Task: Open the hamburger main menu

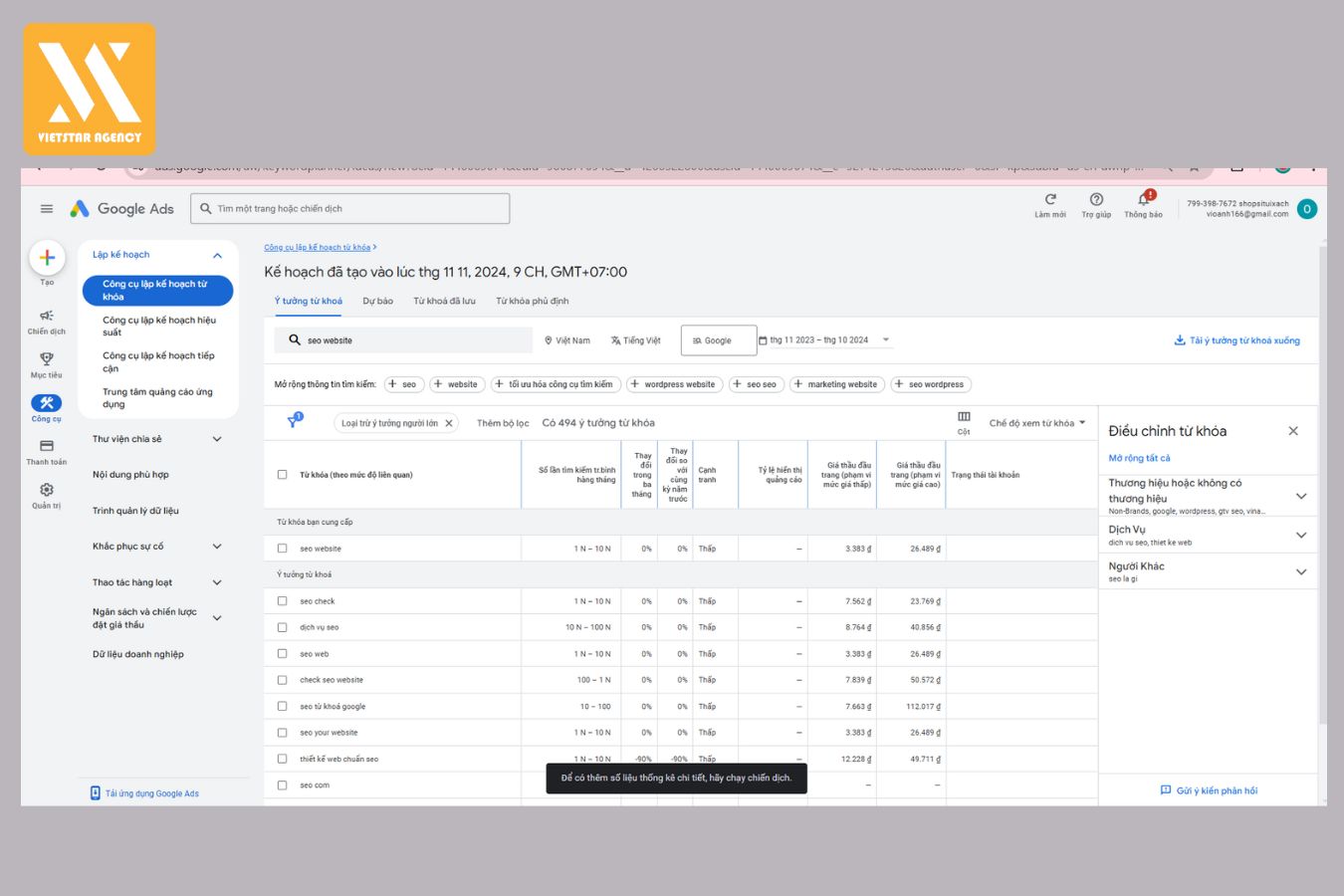Action: [46, 208]
